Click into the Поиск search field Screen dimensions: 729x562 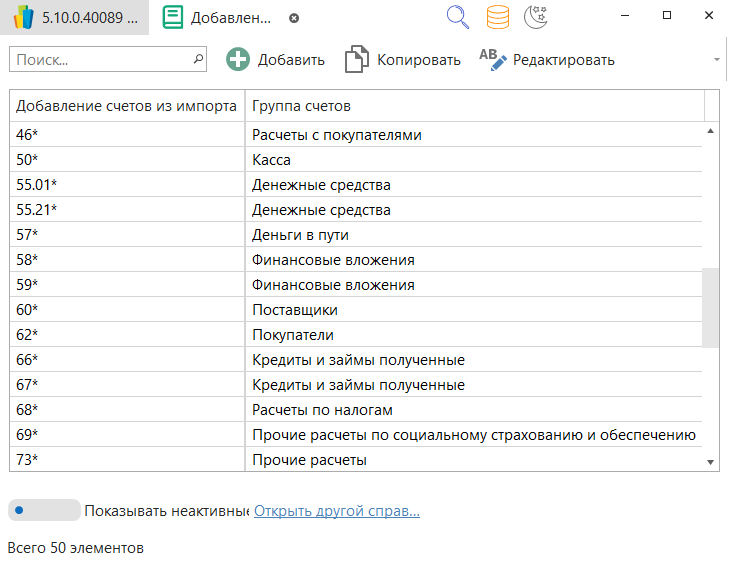[x=100, y=60]
